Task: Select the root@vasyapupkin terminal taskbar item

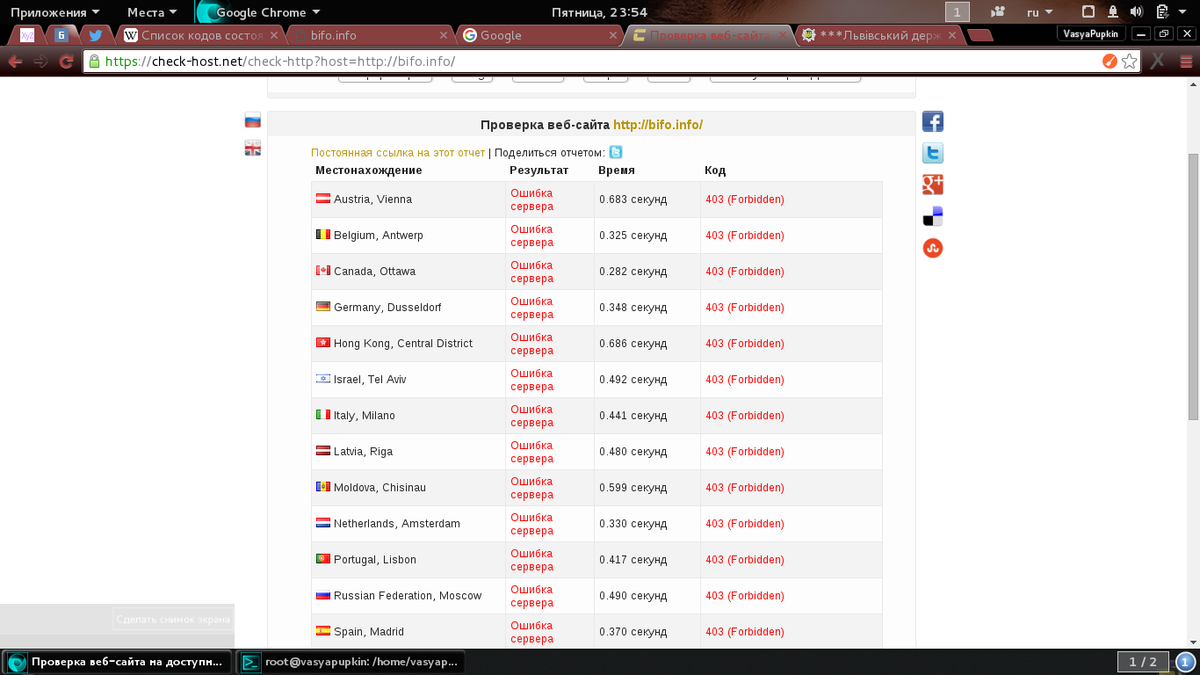Action: (350, 662)
